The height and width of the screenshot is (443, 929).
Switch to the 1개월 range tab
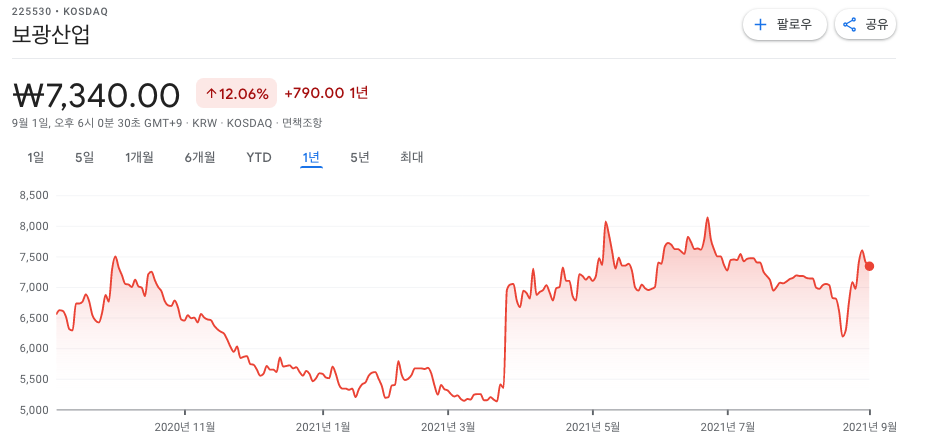139,158
